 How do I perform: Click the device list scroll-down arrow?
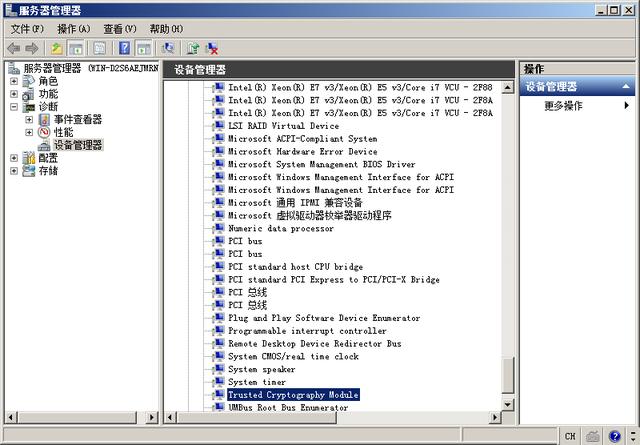[507, 406]
